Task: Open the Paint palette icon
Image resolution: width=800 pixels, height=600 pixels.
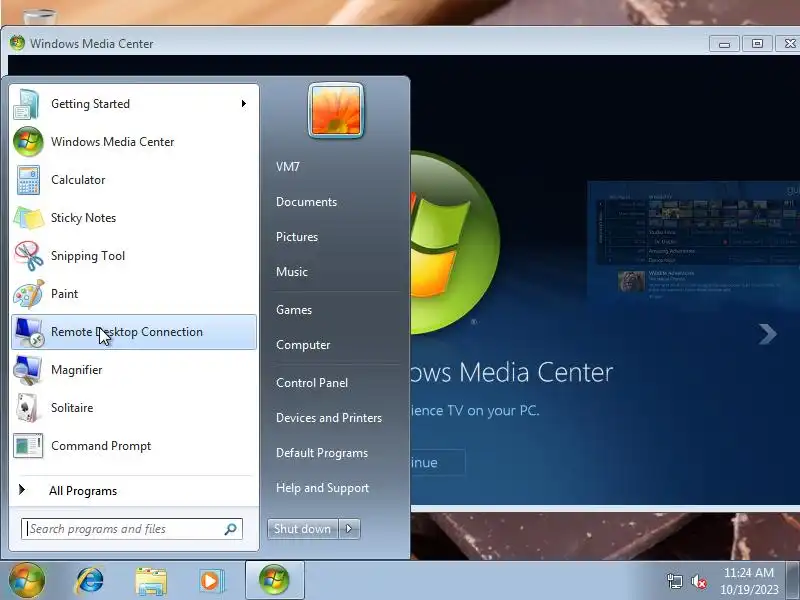Action: tap(29, 294)
